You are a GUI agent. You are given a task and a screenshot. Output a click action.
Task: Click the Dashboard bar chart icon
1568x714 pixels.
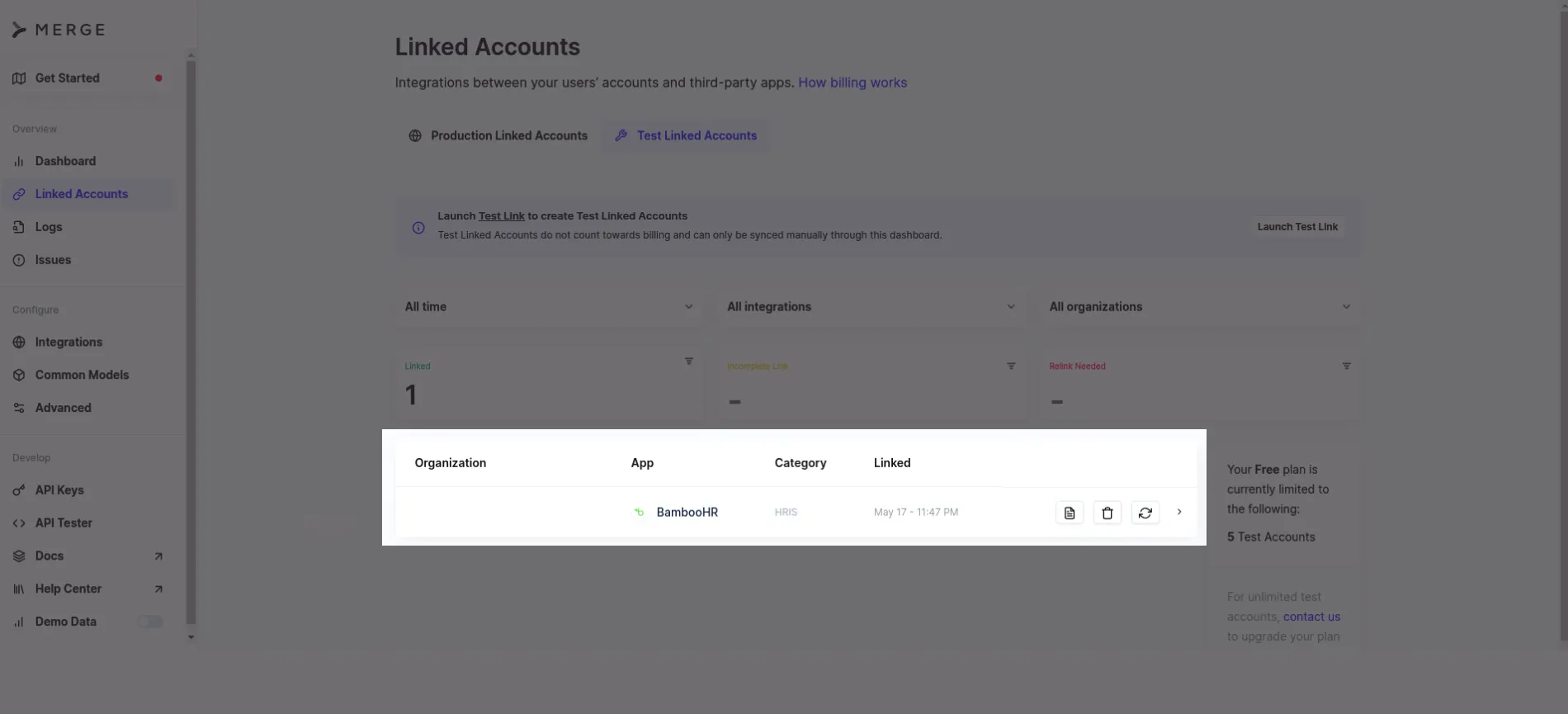[x=19, y=161]
